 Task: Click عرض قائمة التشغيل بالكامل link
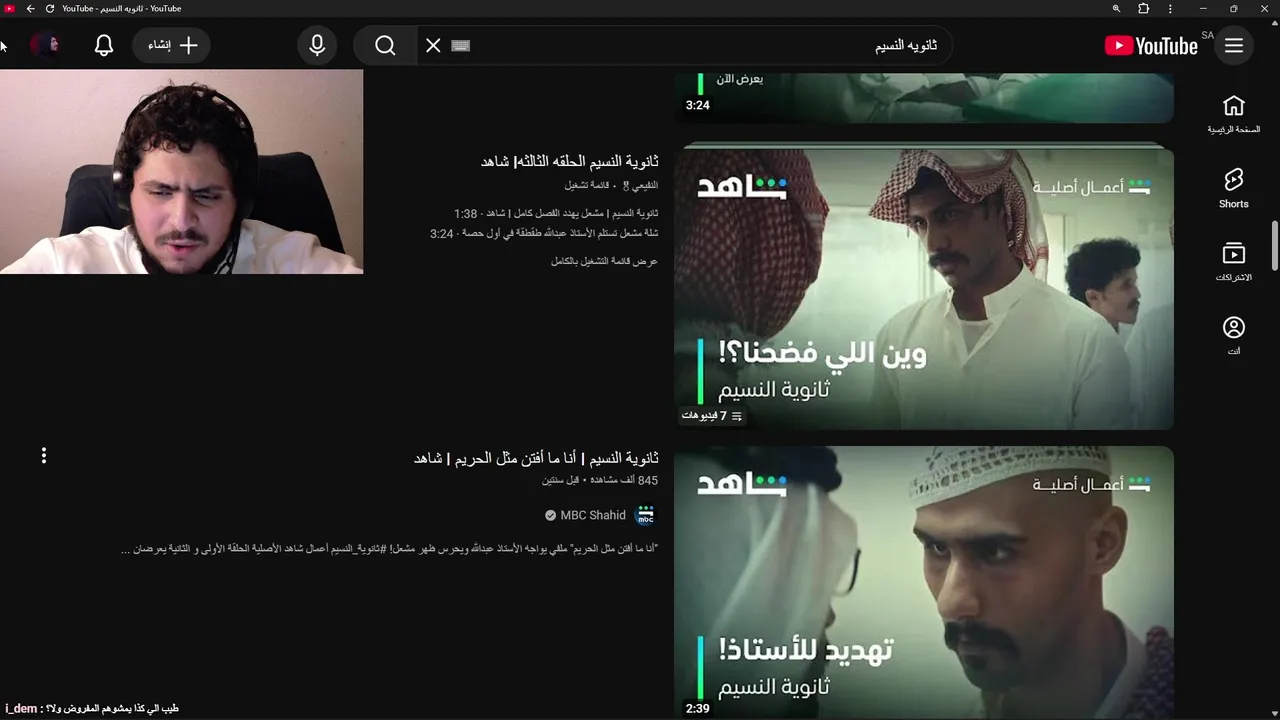pyautogui.click(x=604, y=261)
